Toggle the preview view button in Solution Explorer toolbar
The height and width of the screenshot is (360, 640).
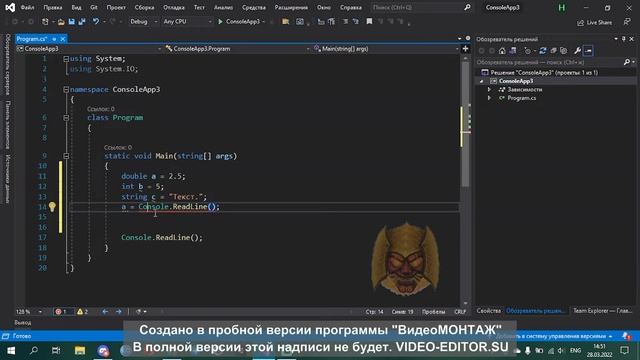click(588, 51)
